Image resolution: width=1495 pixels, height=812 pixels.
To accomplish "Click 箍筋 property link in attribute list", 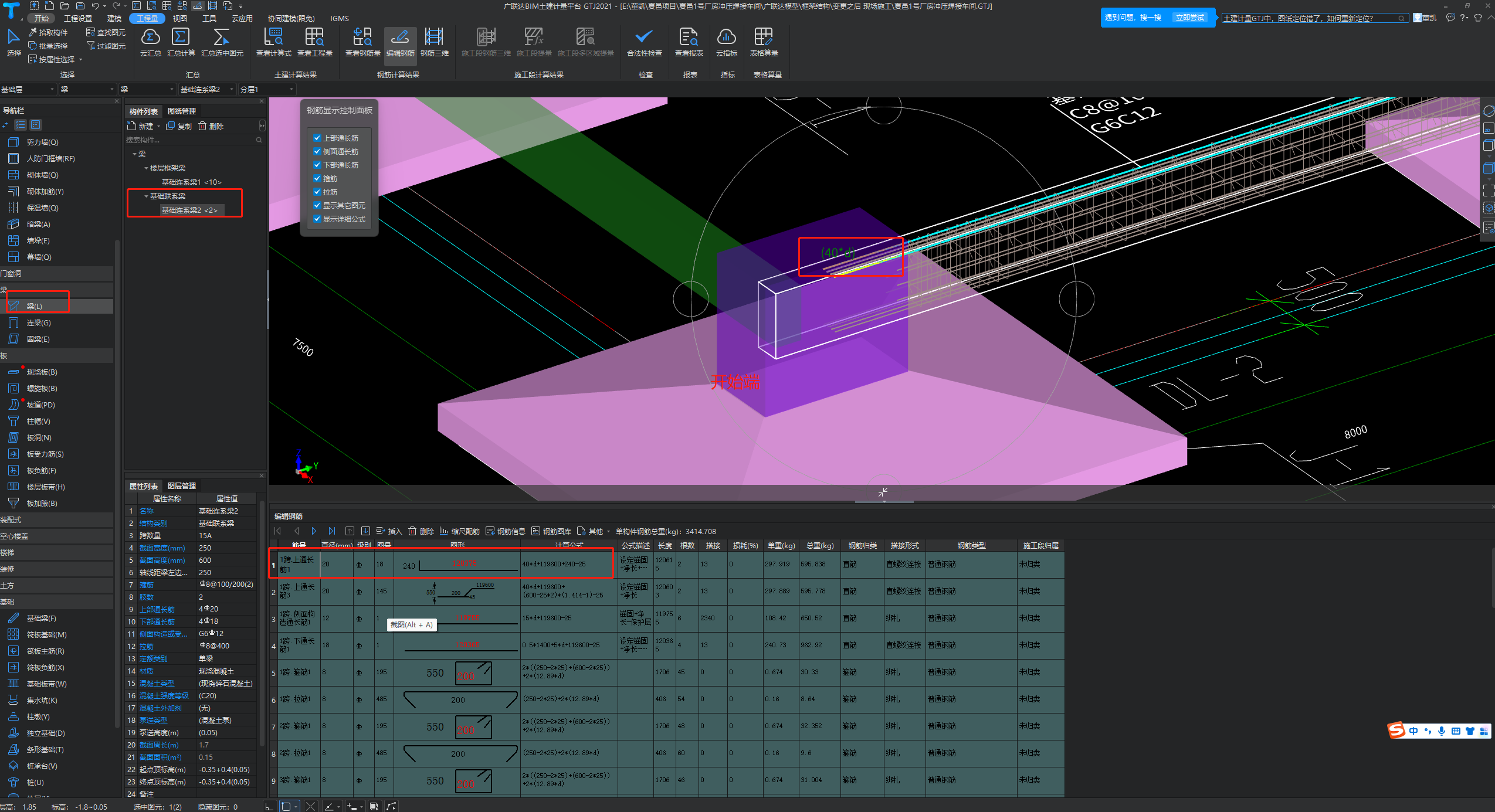I will pos(147,585).
